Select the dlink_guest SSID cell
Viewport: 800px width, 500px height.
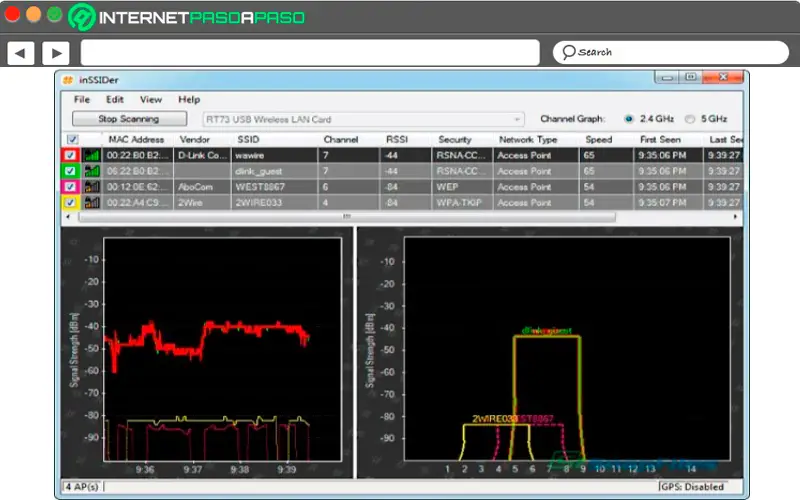(x=274, y=171)
